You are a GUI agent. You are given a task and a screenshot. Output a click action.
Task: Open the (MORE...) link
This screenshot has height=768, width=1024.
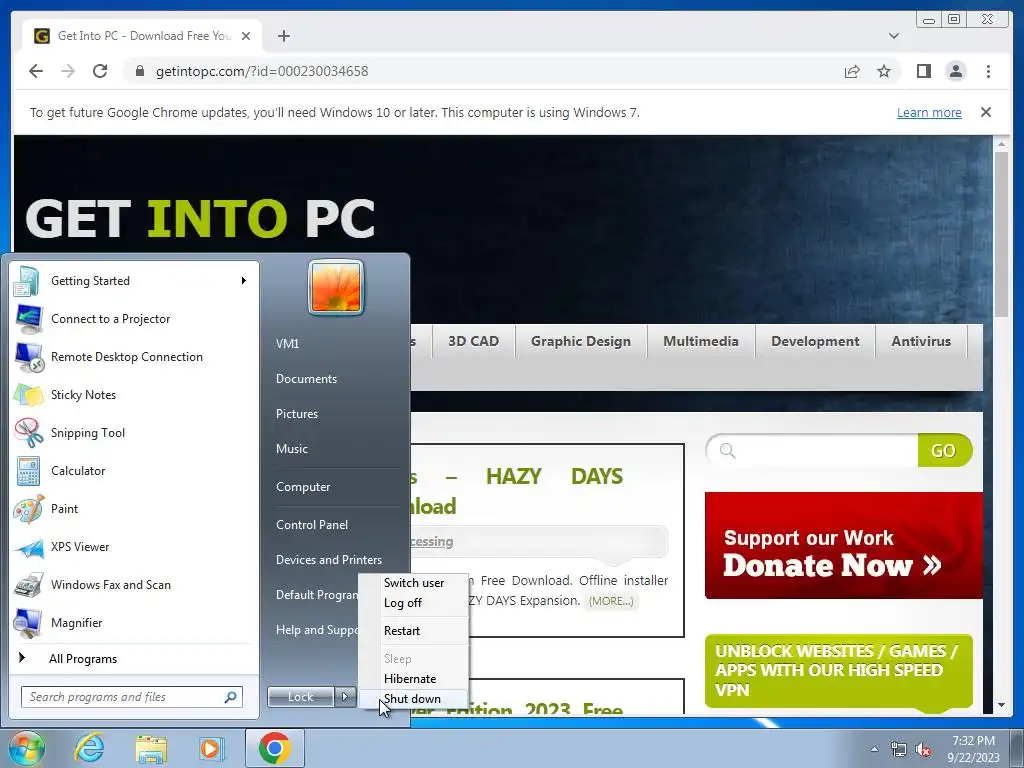click(x=611, y=601)
